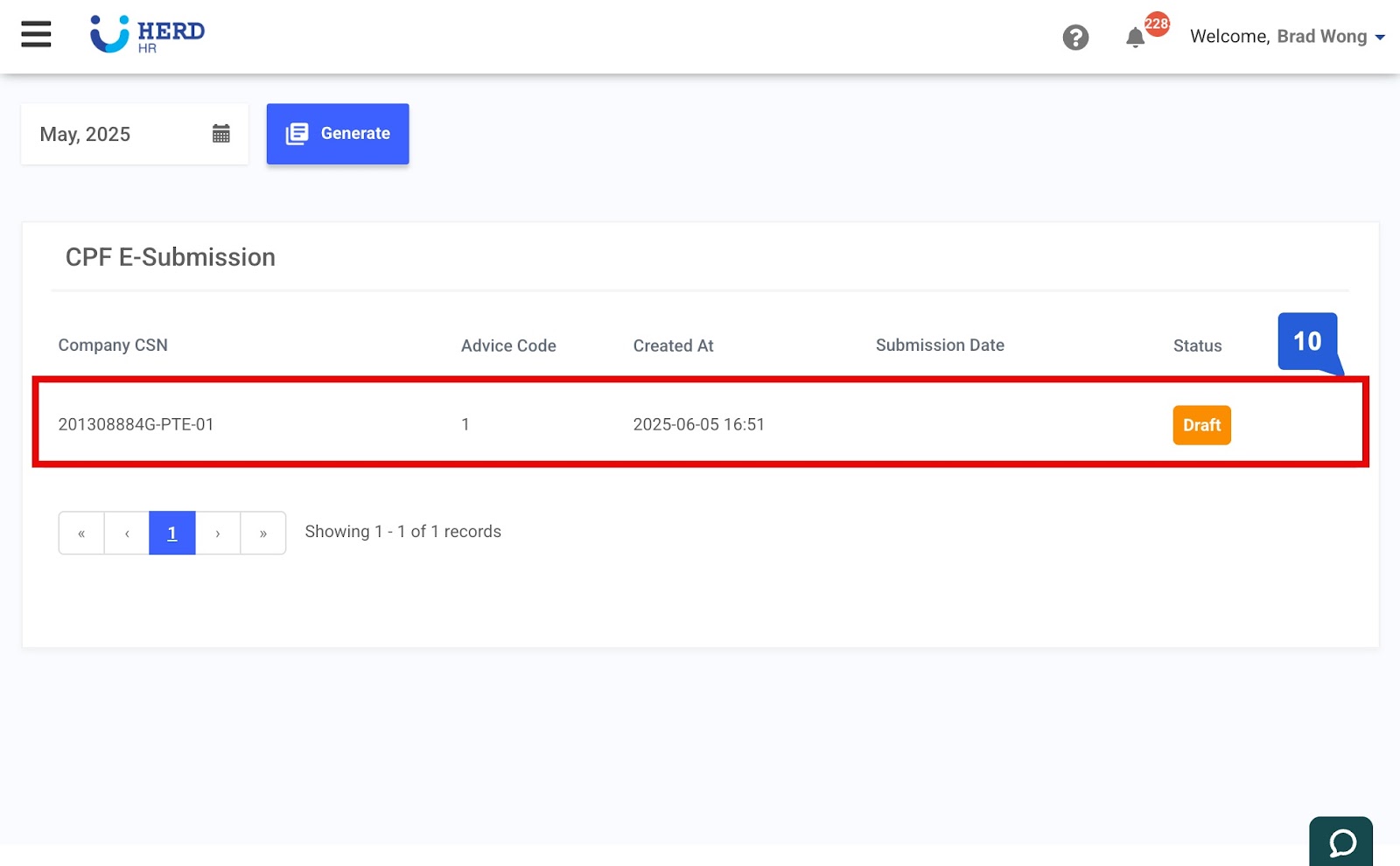This screenshot has height=866, width=1400.
Task: Open the chat support bubble
Action: point(1341,842)
